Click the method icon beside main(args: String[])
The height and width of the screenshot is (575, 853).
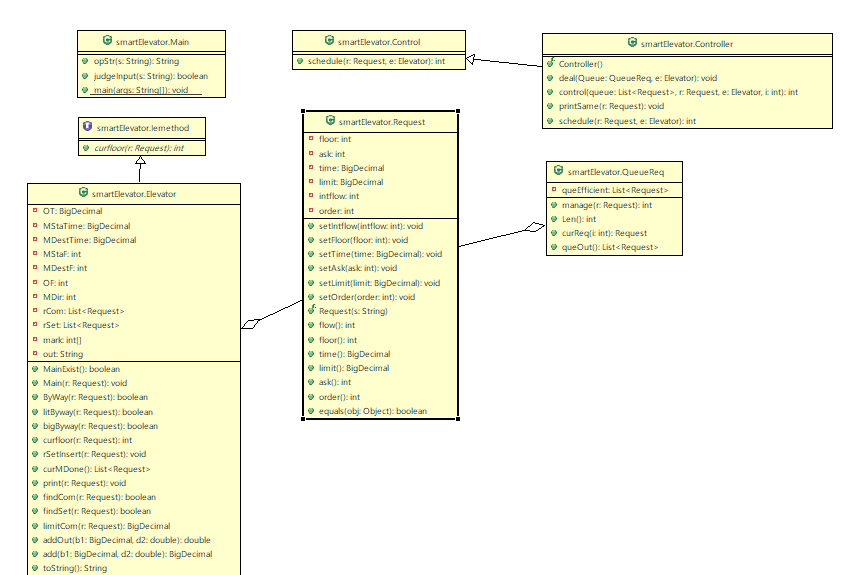point(85,90)
